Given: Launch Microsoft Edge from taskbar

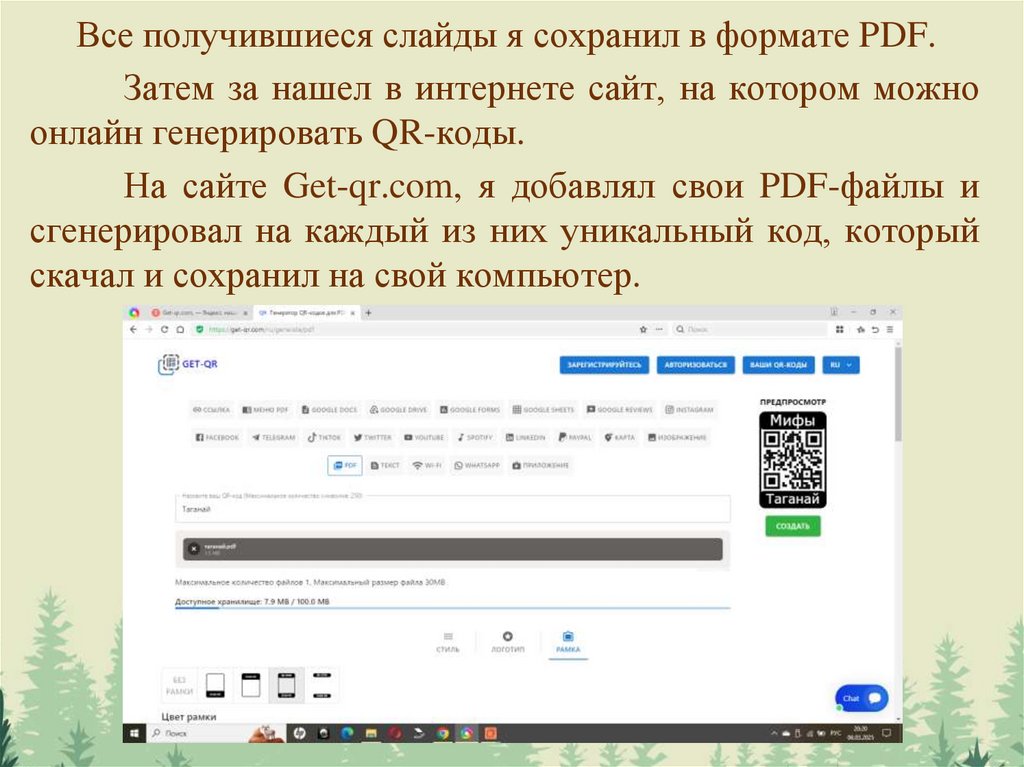Looking at the screenshot, I should (x=347, y=733).
